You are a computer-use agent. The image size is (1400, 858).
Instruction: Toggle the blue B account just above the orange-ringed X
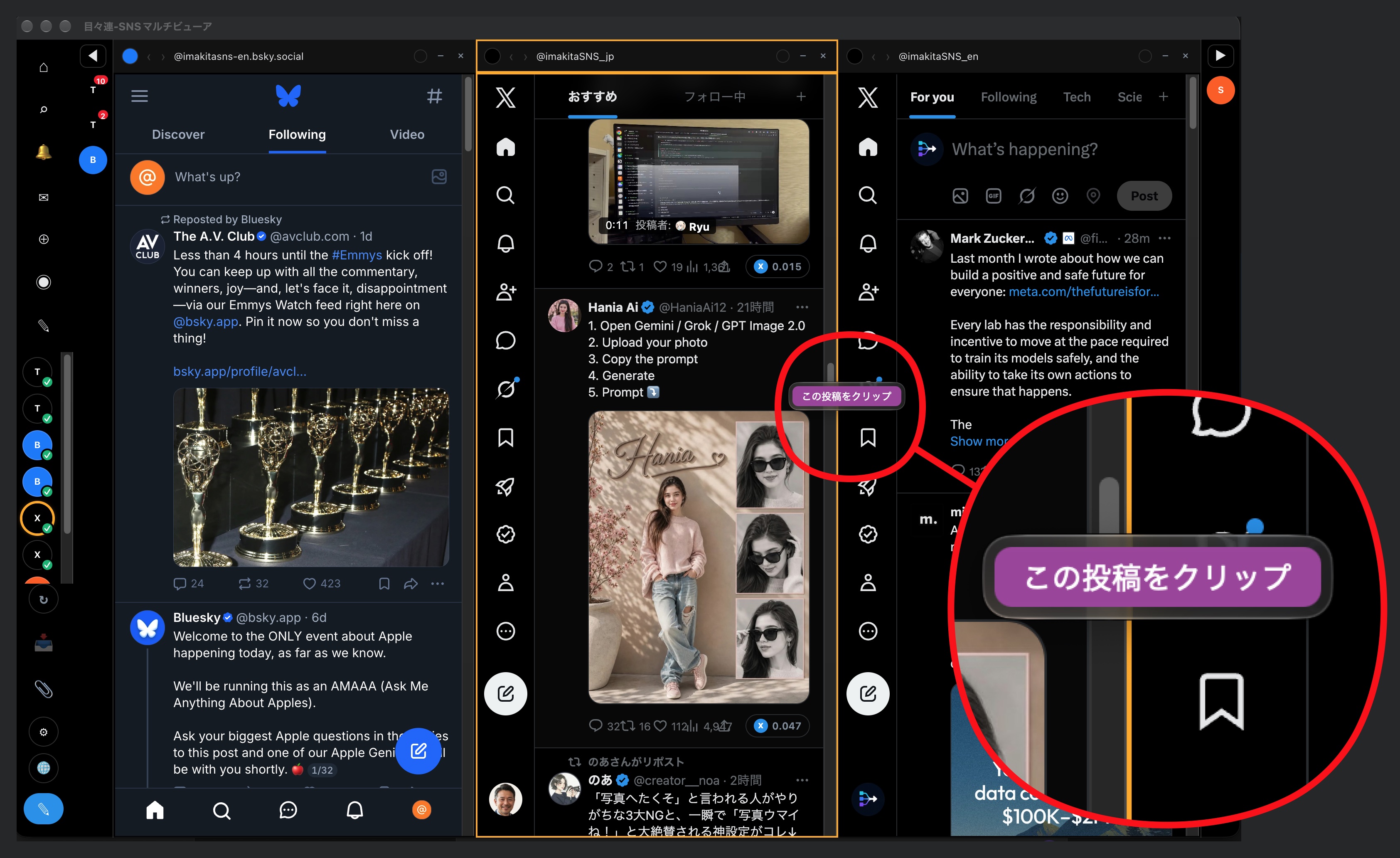(x=37, y=482)
